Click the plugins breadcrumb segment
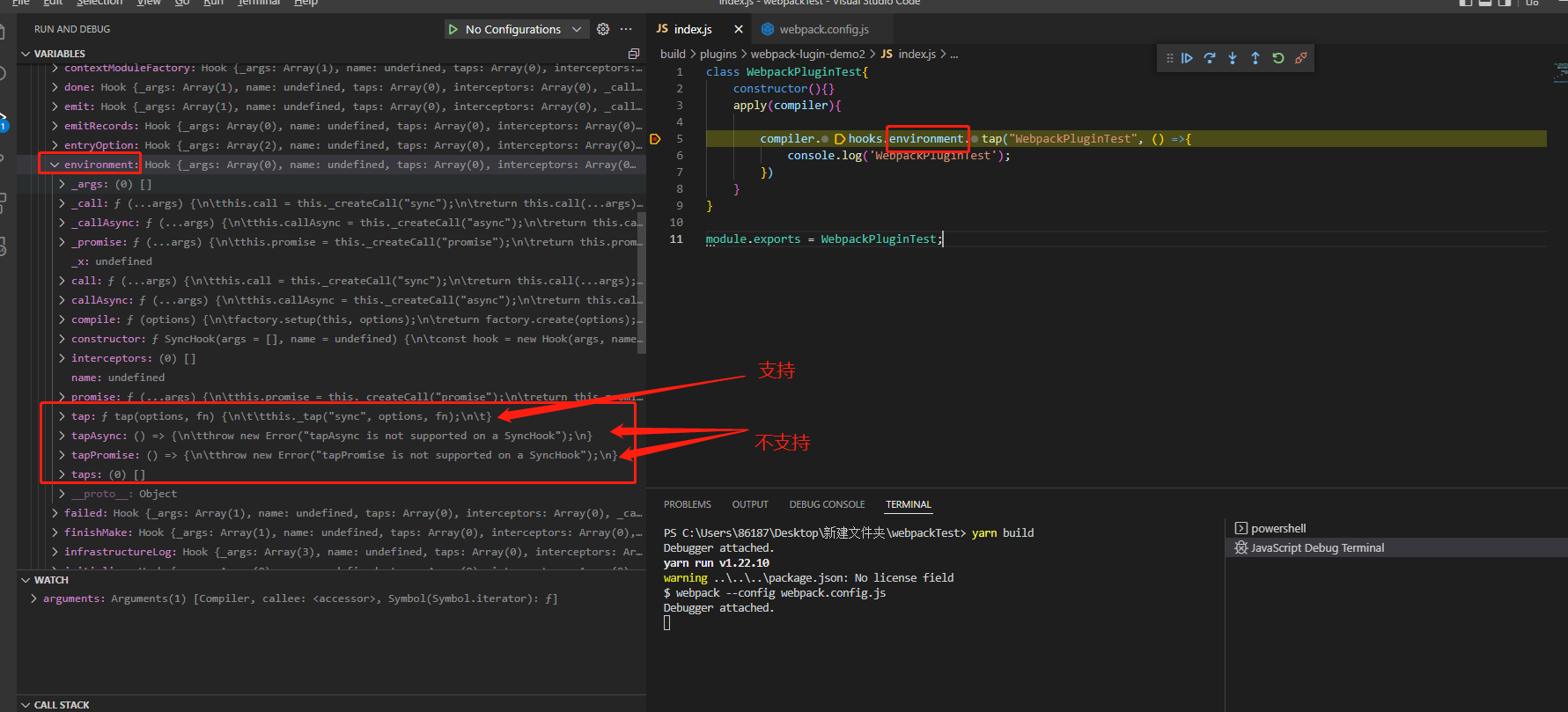The height and width of the screenshot is (712, 1568). 718,54
